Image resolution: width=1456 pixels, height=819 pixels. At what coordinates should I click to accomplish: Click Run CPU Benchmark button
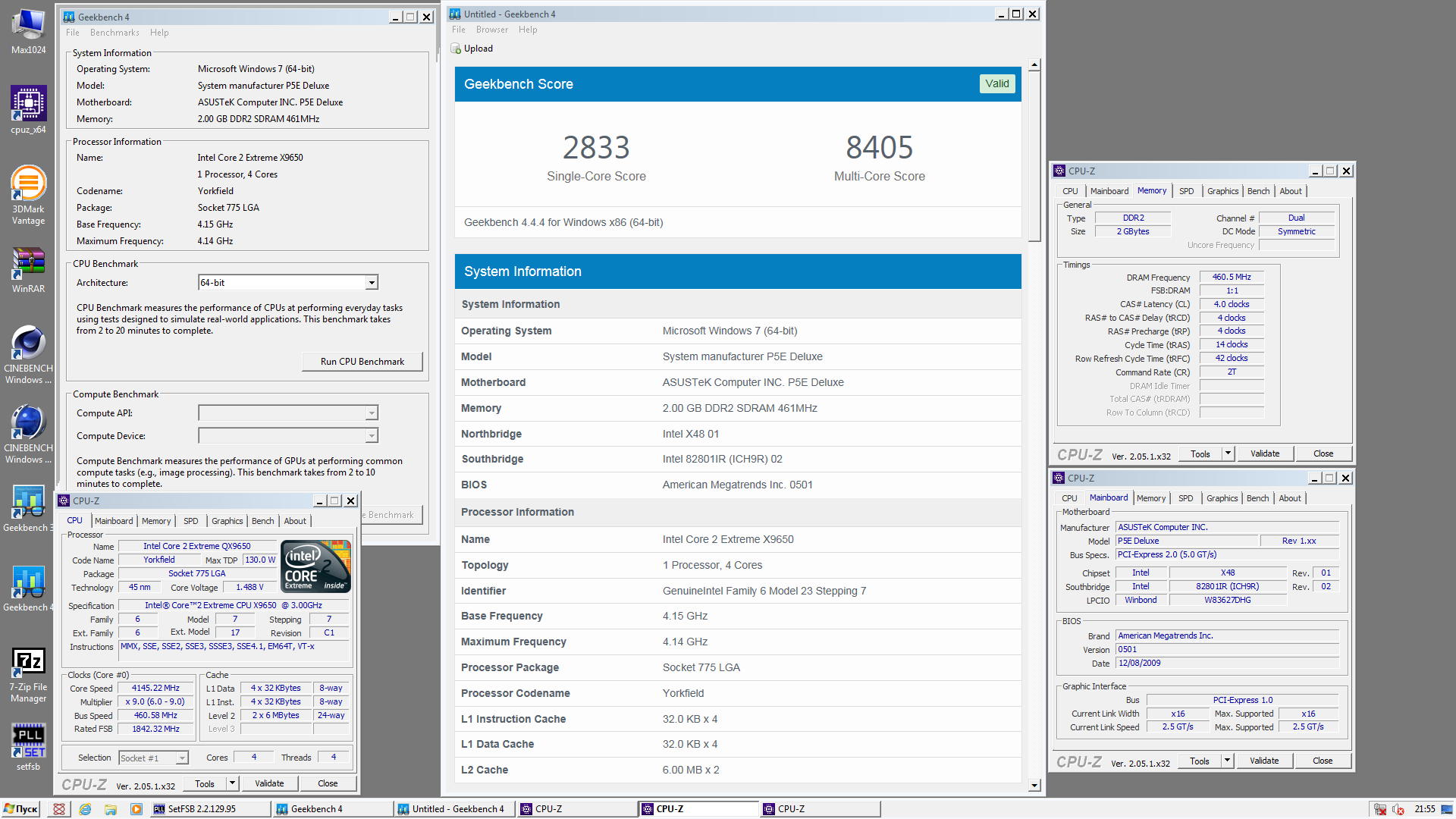point(362,362)
